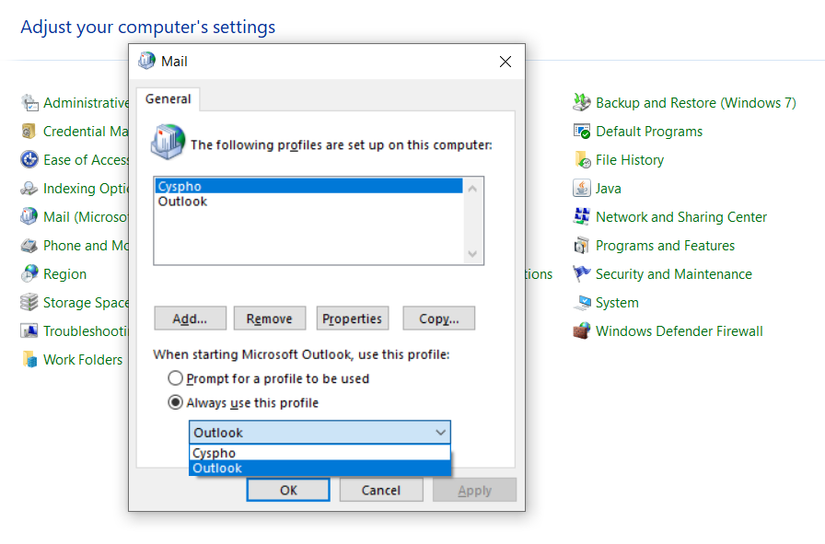
Task: Choose Outlook in the open dropdown list
Action: click(x=320, y=468)
